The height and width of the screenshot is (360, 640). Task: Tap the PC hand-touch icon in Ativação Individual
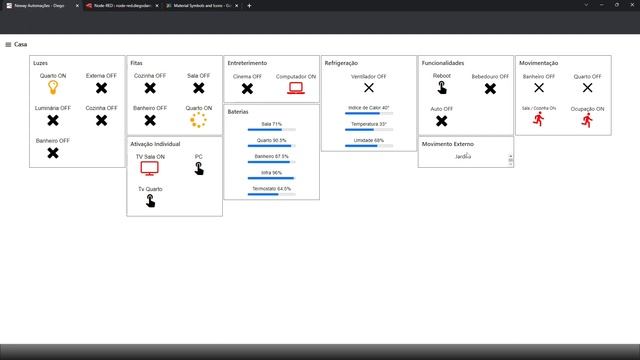click(198, 169)
